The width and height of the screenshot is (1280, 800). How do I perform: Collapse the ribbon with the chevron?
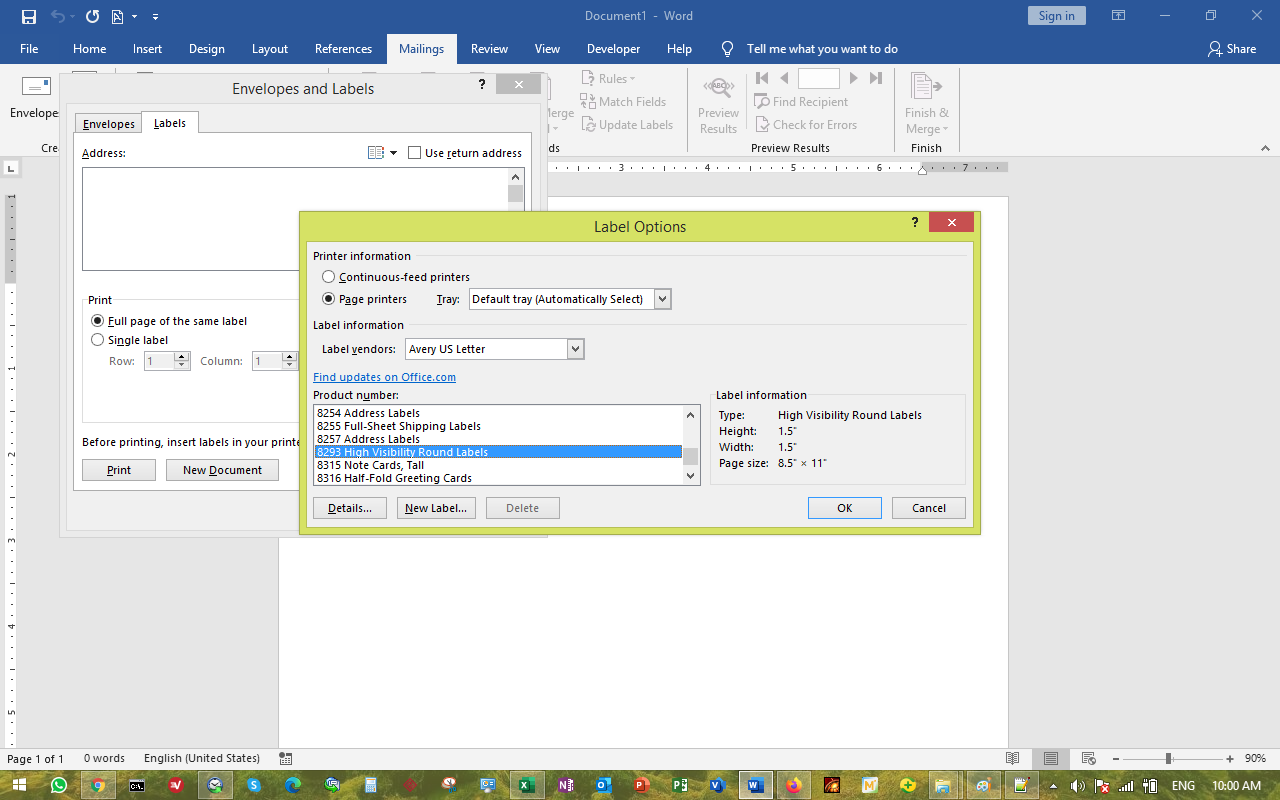tap(1265, 148)
